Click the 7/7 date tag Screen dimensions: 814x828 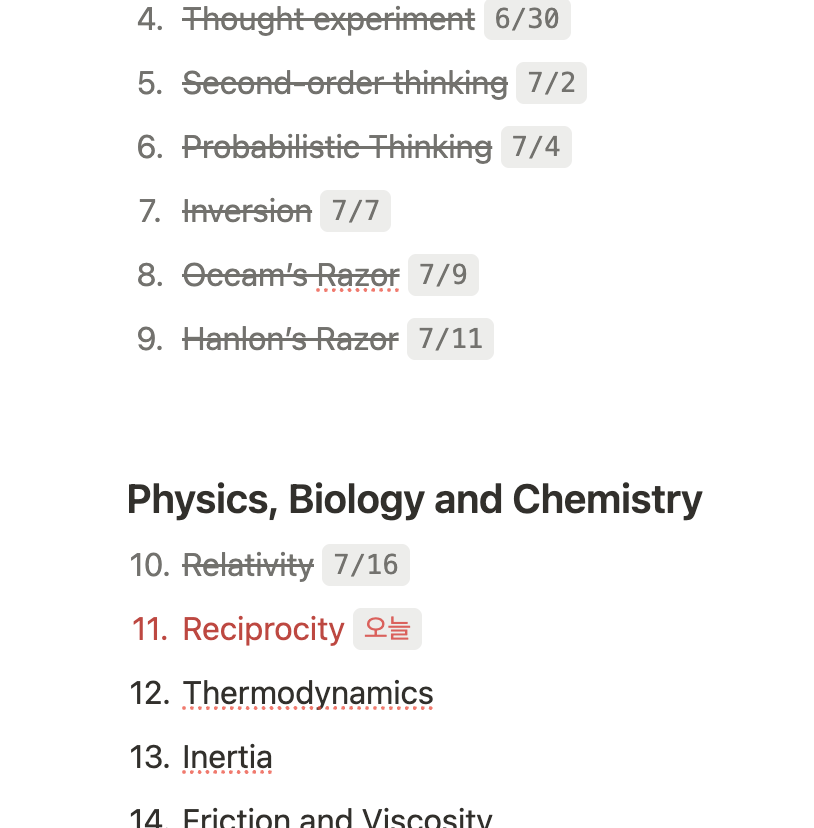(x=355, y=211)
